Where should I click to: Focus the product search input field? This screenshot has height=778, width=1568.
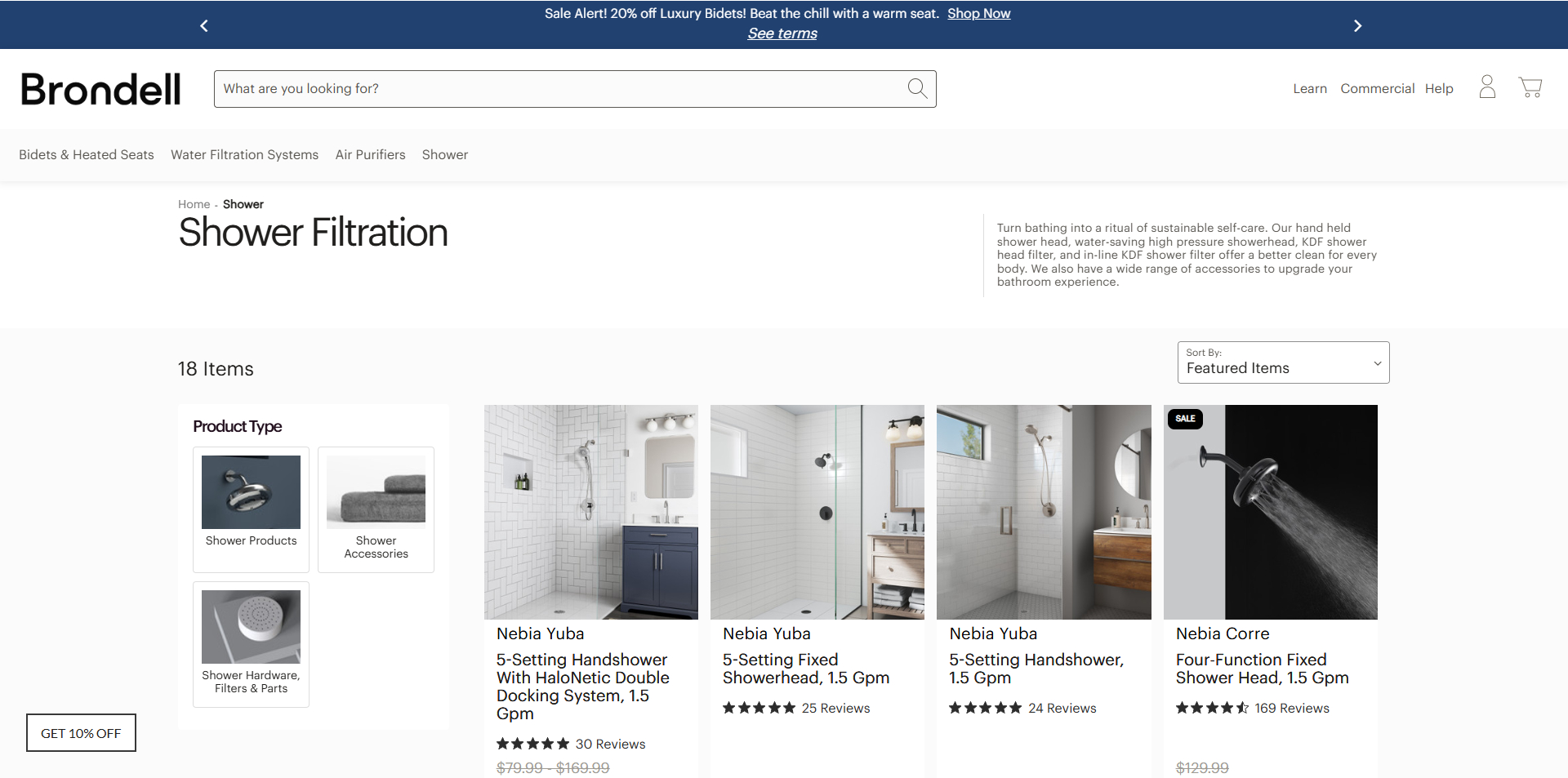(x=559, y=89)
